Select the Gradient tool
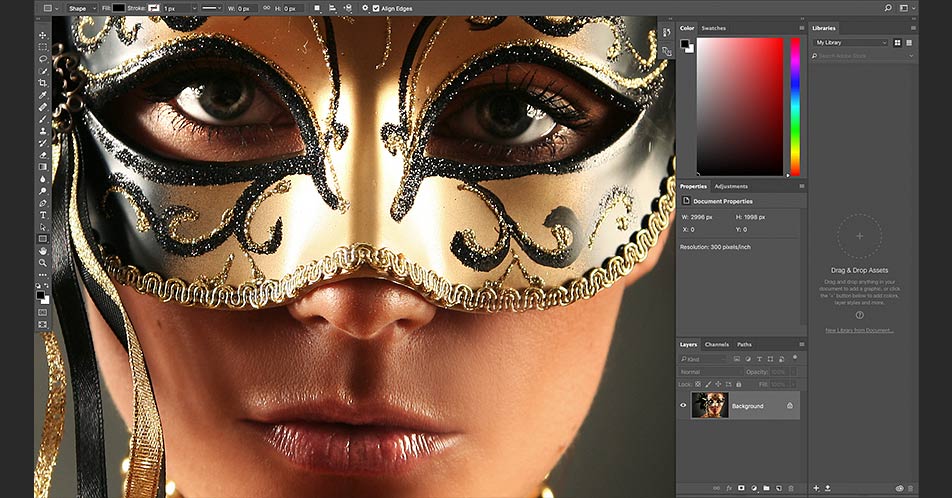The width and height of the screenshot is (952, 498). click(42, 166)
